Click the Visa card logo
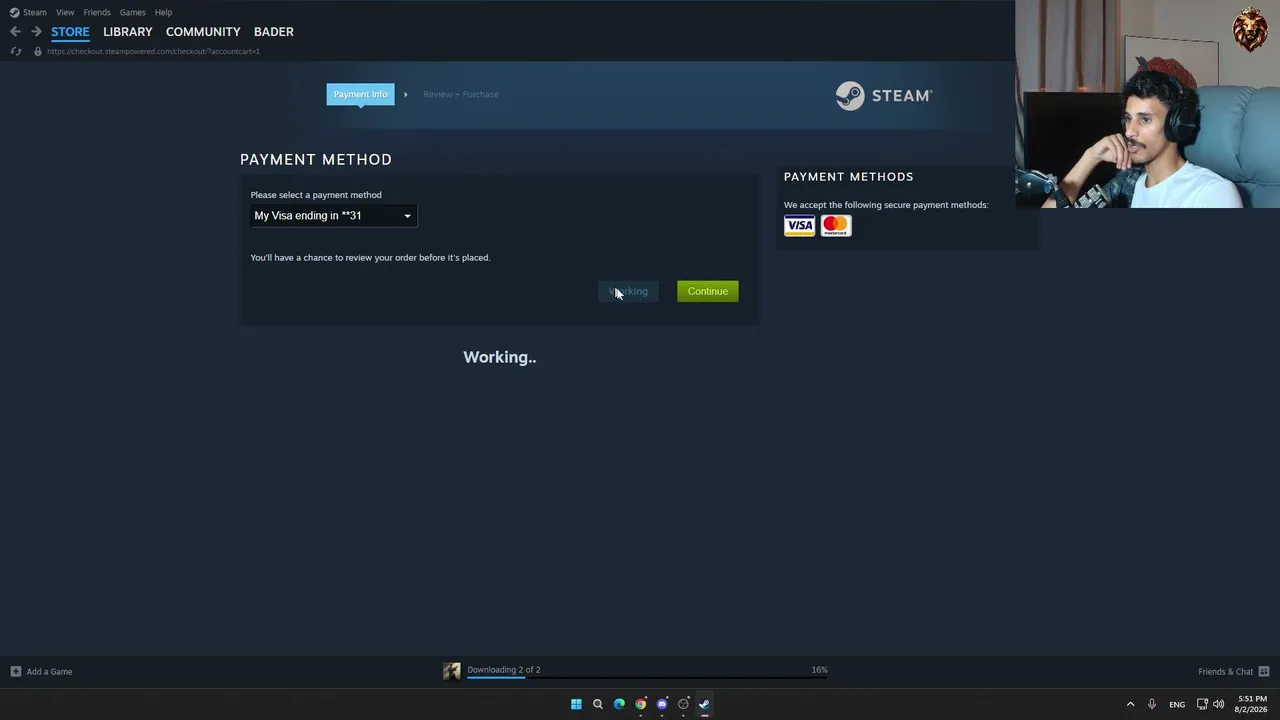This screenshot has height=720, width=1280. (x=799, y=226)
